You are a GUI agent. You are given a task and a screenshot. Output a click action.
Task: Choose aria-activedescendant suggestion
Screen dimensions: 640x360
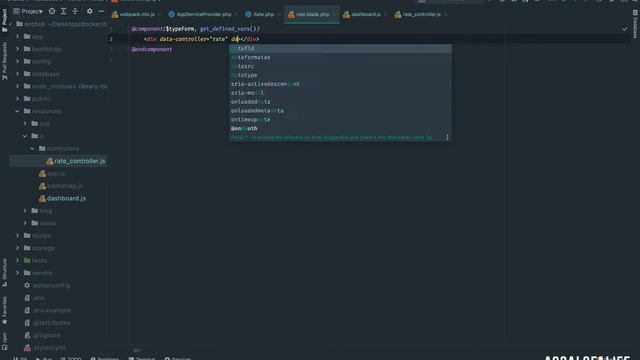(340, 84)
